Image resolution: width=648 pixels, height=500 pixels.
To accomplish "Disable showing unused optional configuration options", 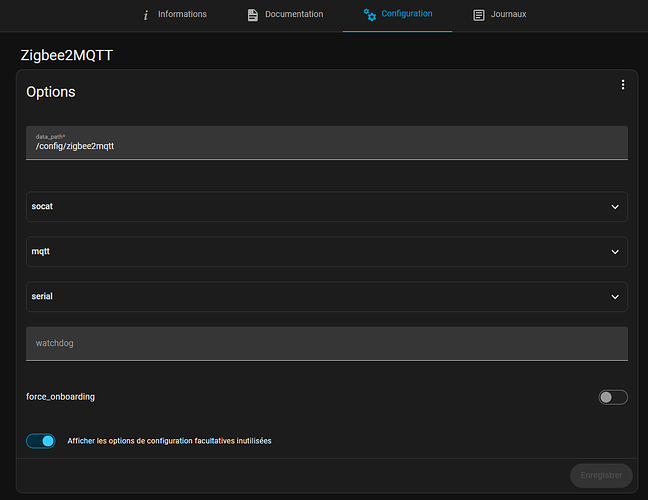I will (x=41, y=441).
